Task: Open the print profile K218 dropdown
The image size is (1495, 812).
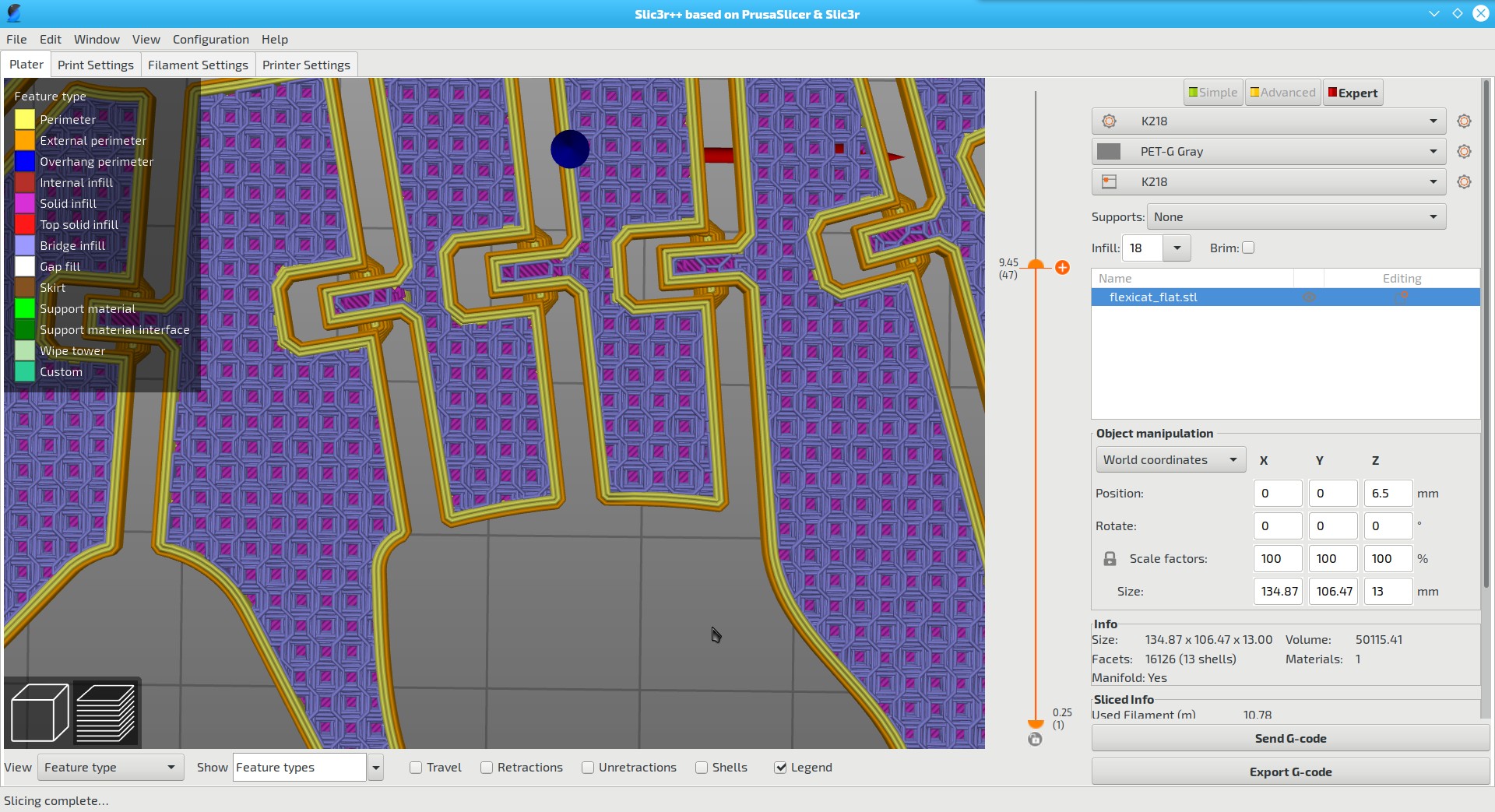Action: [1269, 121]
